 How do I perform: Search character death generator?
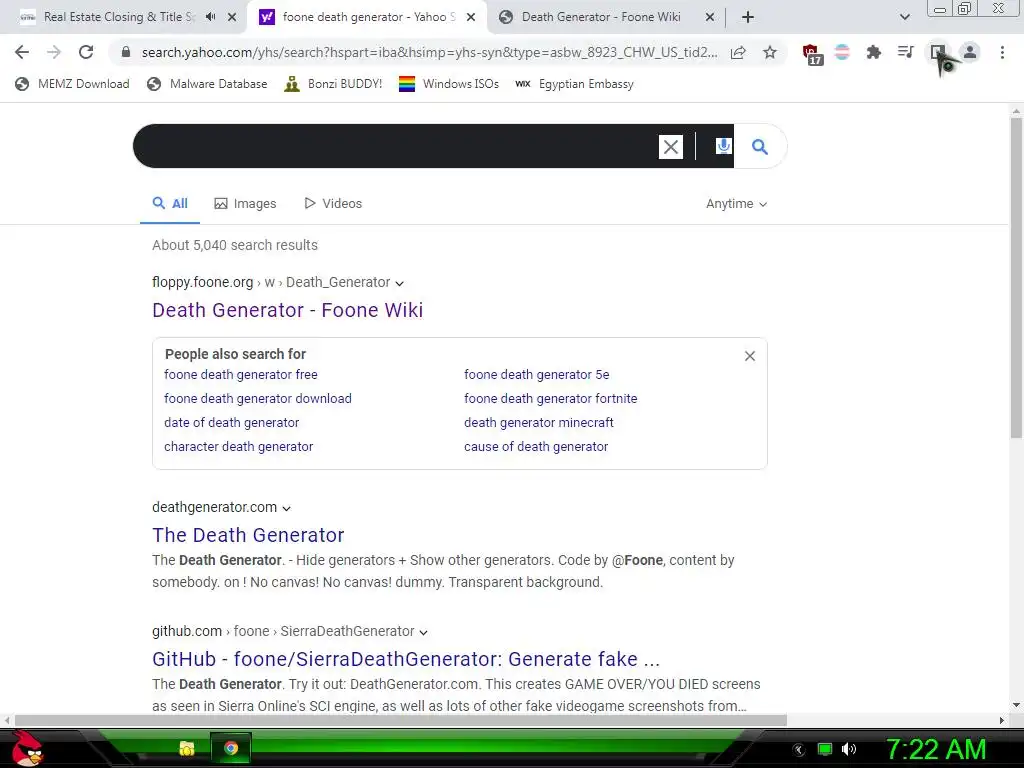[238, 447]
